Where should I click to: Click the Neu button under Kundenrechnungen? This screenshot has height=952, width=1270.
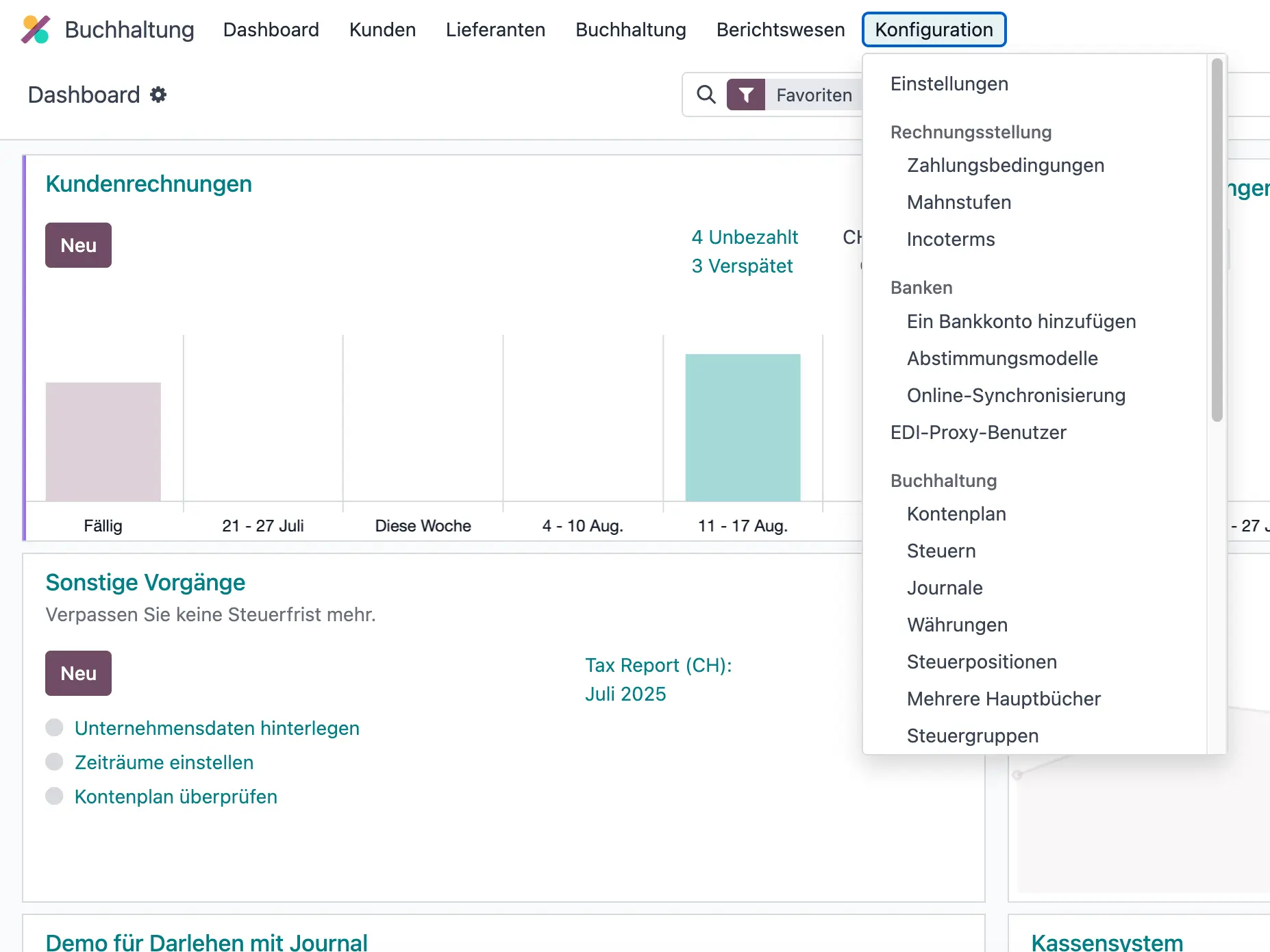[x=78, y=245]
